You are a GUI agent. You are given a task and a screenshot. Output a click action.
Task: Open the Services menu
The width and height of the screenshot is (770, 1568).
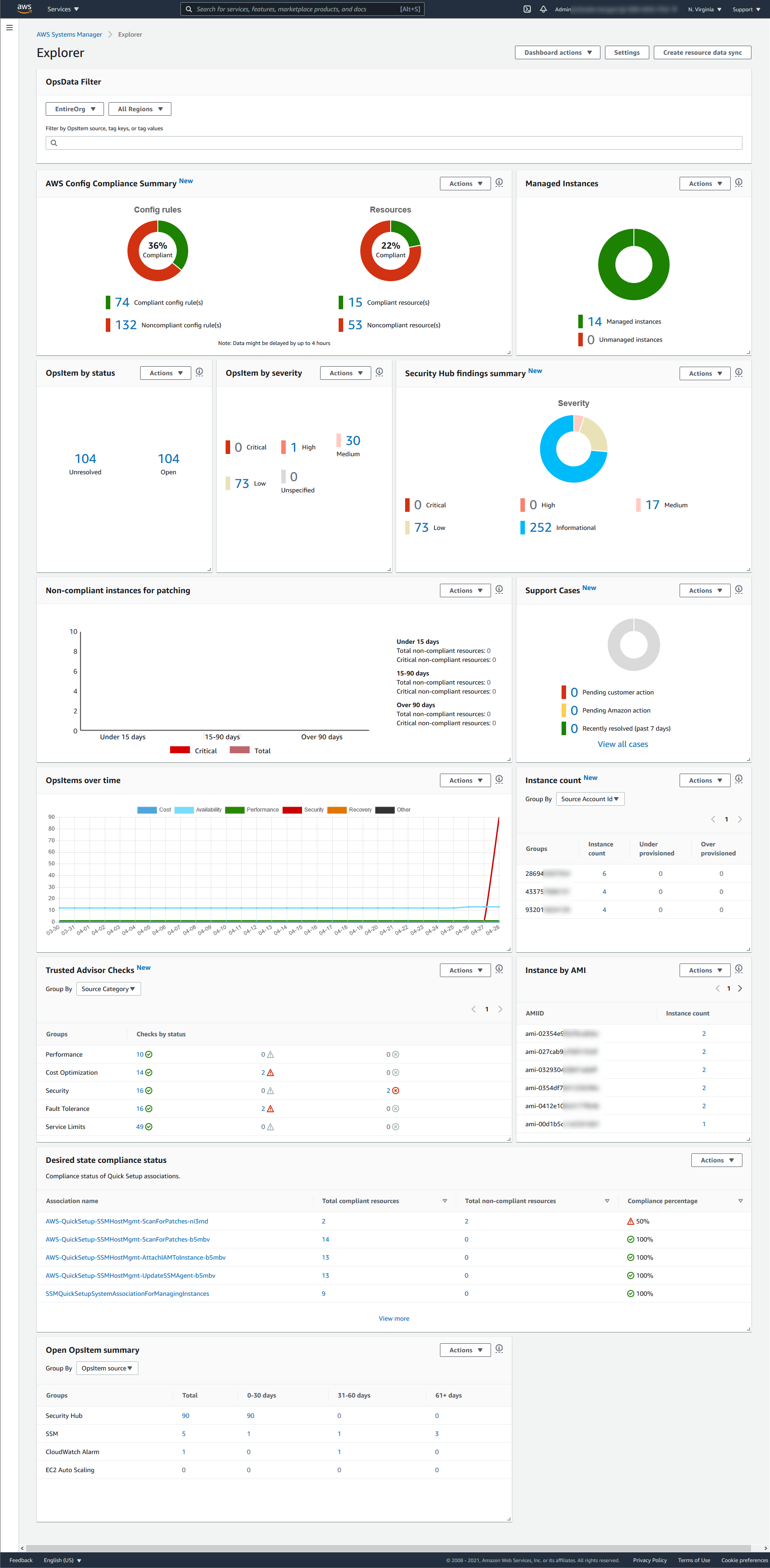pyautogui.click(x=63, y=9)
